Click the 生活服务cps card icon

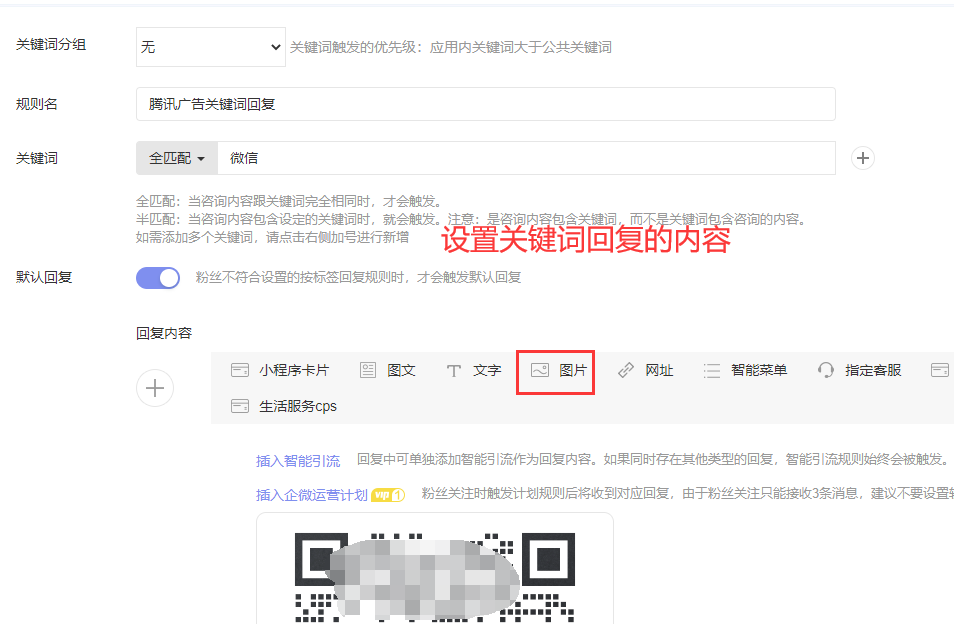(x=240, y=406)
